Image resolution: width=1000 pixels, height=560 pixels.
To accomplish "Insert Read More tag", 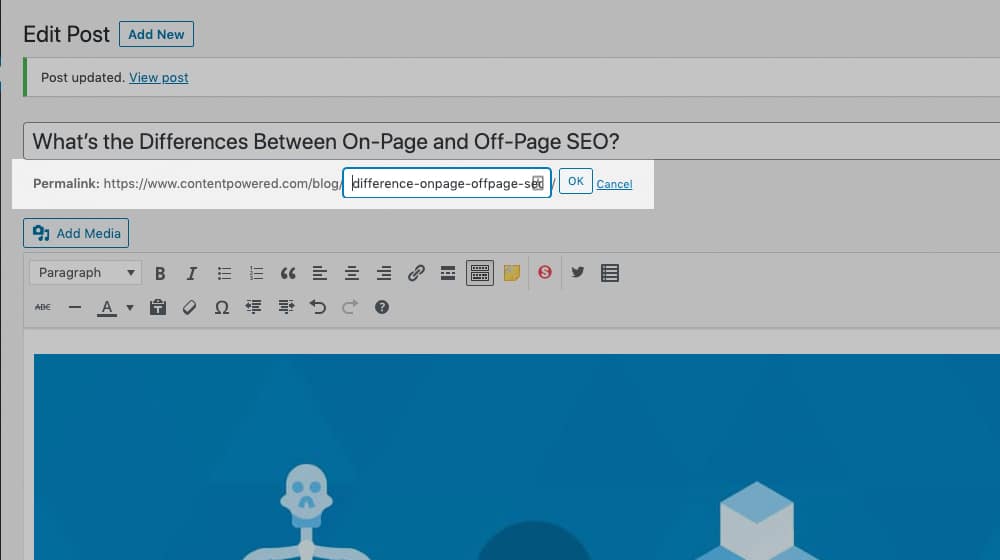I will click(x=448, y=273).
